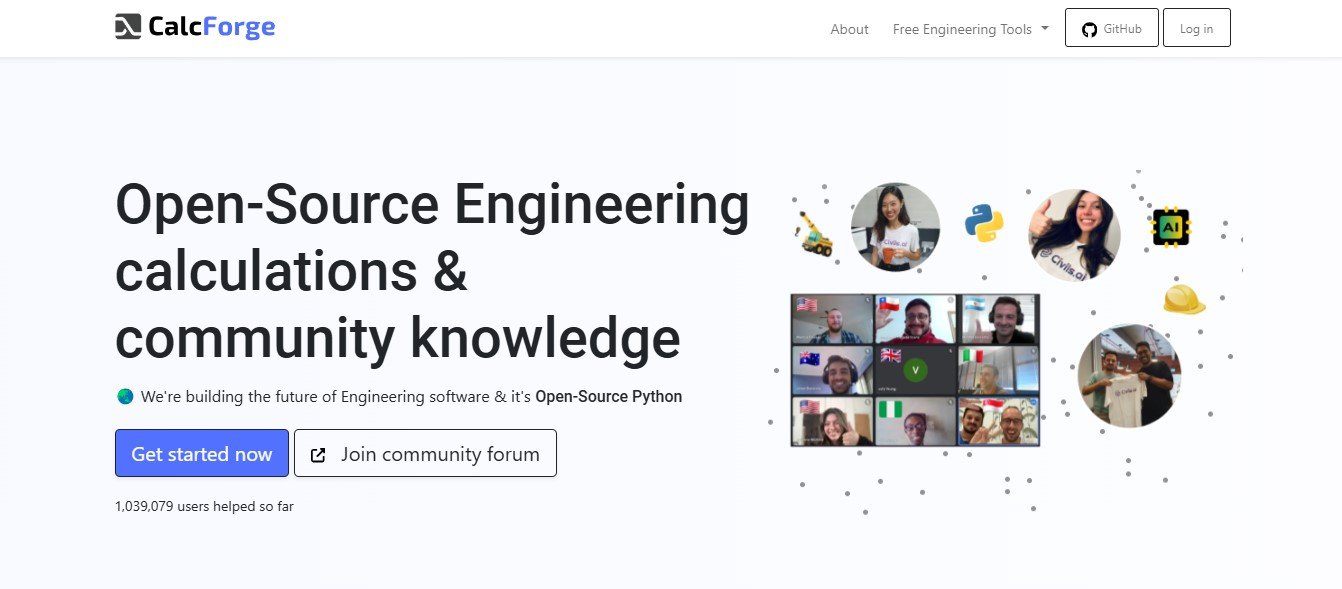Click the yellow crane icon
Image resolution: width=1342 pixels, height=589 pixels.
pyautogui.click(x=816, y=233)
